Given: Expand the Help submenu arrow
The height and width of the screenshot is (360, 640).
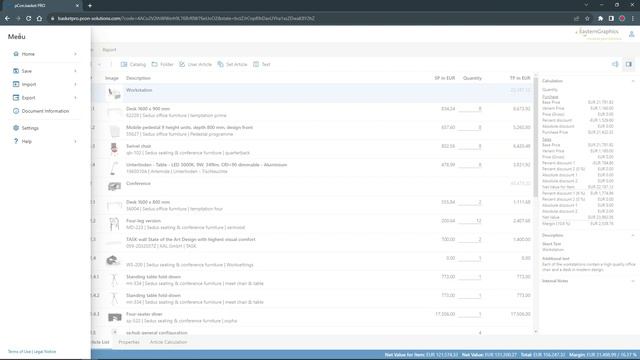Looking at the screenshot, I should [x=75, y=141].
